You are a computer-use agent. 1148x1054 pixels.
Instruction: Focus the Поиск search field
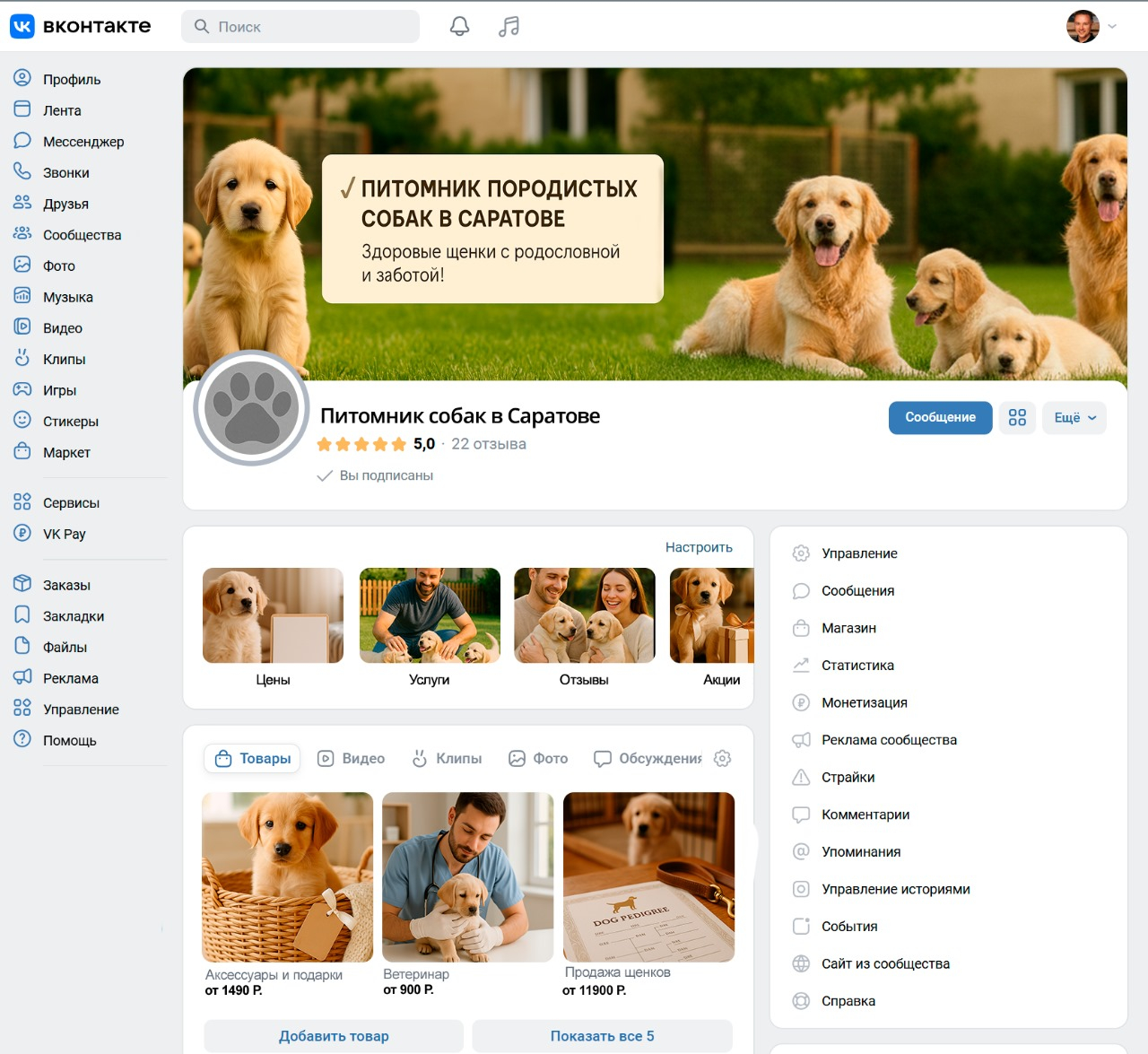pos(300,27)
